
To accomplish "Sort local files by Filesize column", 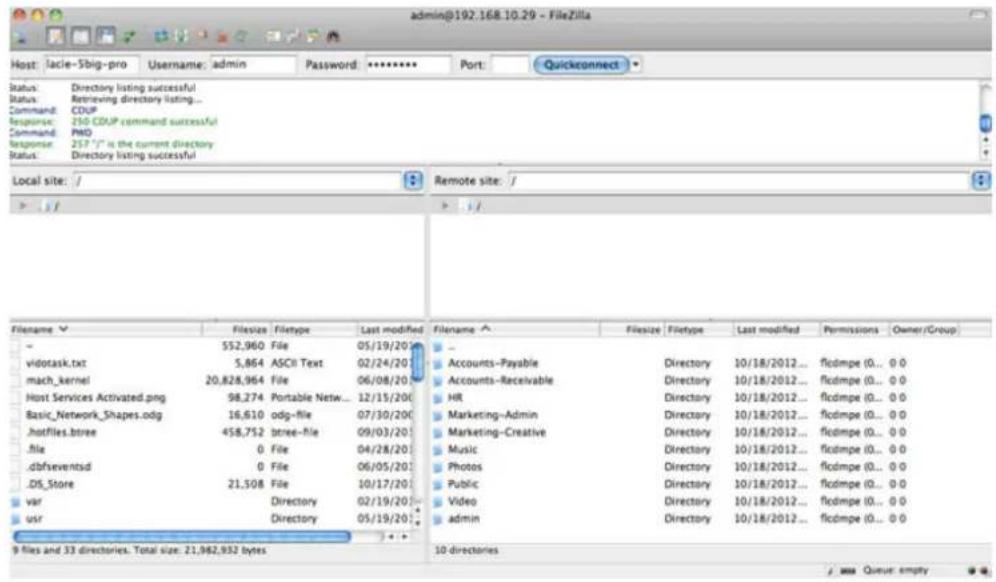I will tap(236, 329).
